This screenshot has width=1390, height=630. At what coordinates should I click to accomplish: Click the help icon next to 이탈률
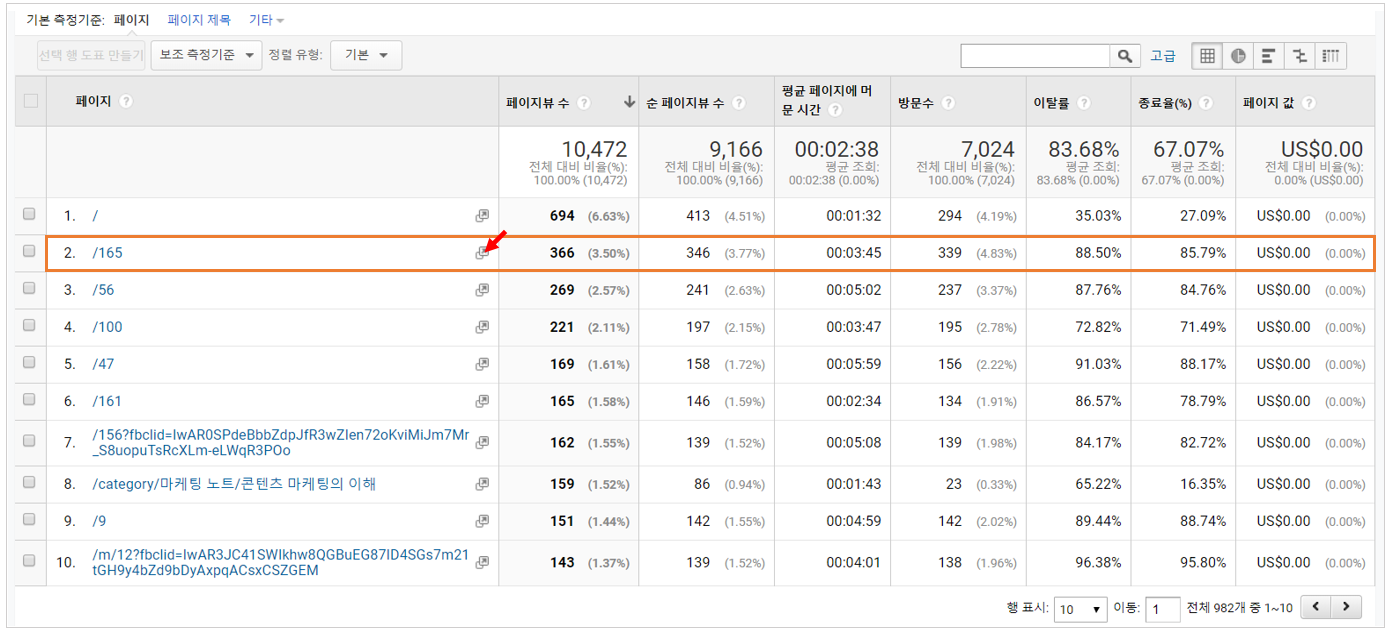tap(1085, 101)
